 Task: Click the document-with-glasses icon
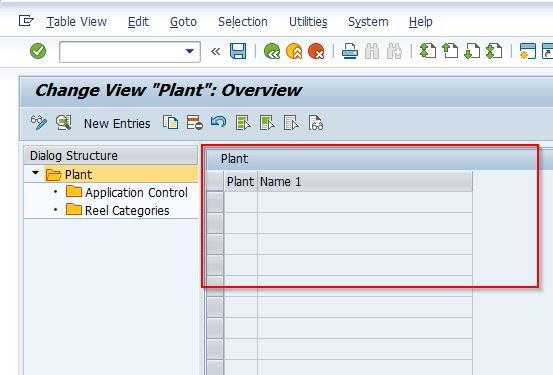(316, 123)
